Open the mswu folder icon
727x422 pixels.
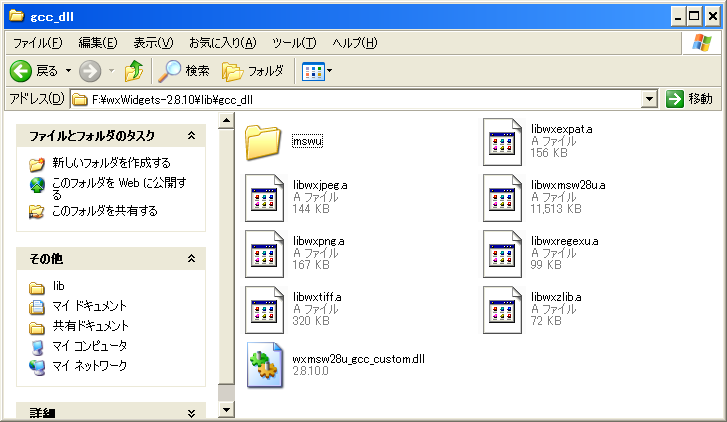tap(263, 142)
